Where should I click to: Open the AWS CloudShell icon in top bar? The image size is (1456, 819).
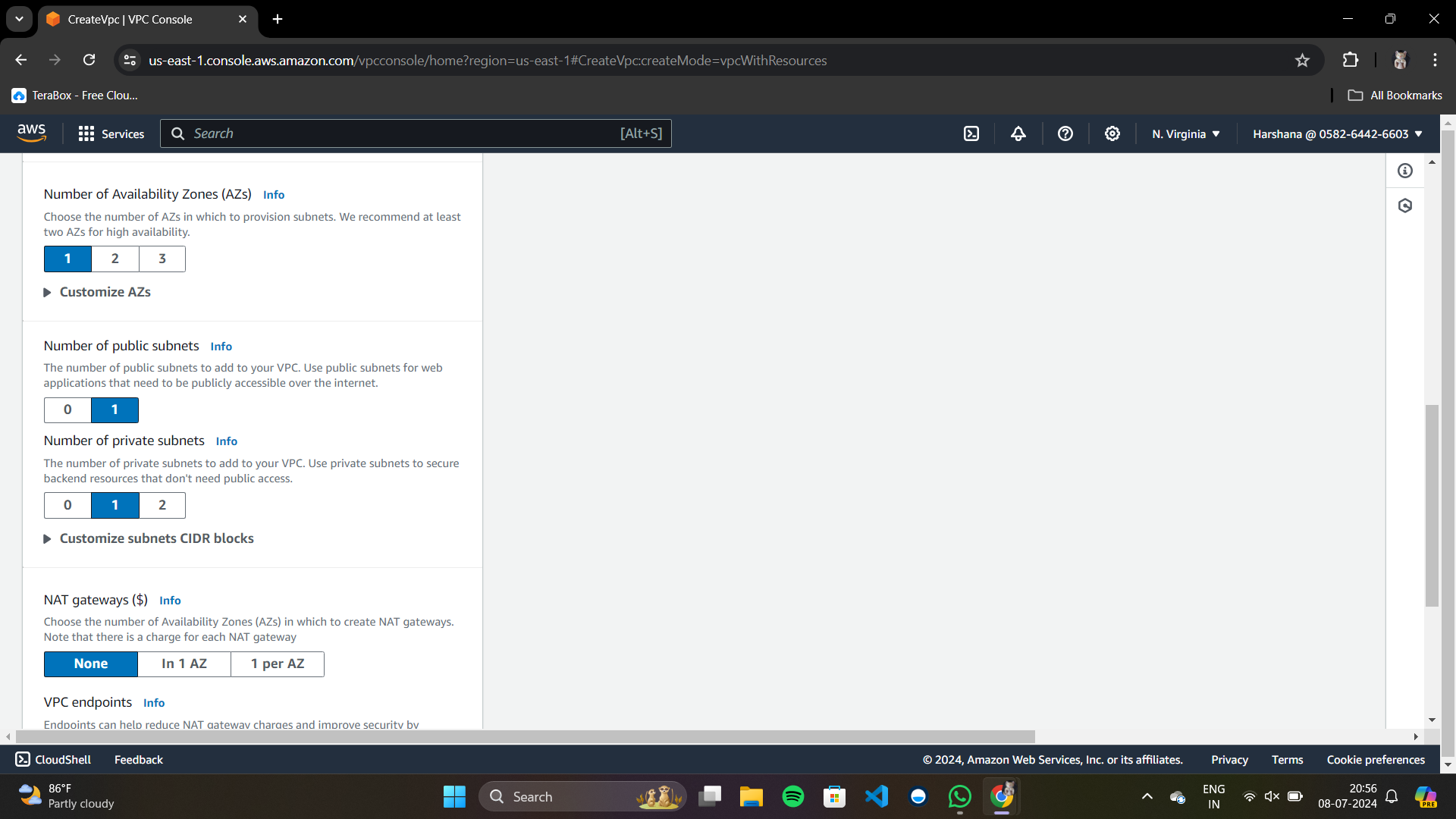[971, 133]
